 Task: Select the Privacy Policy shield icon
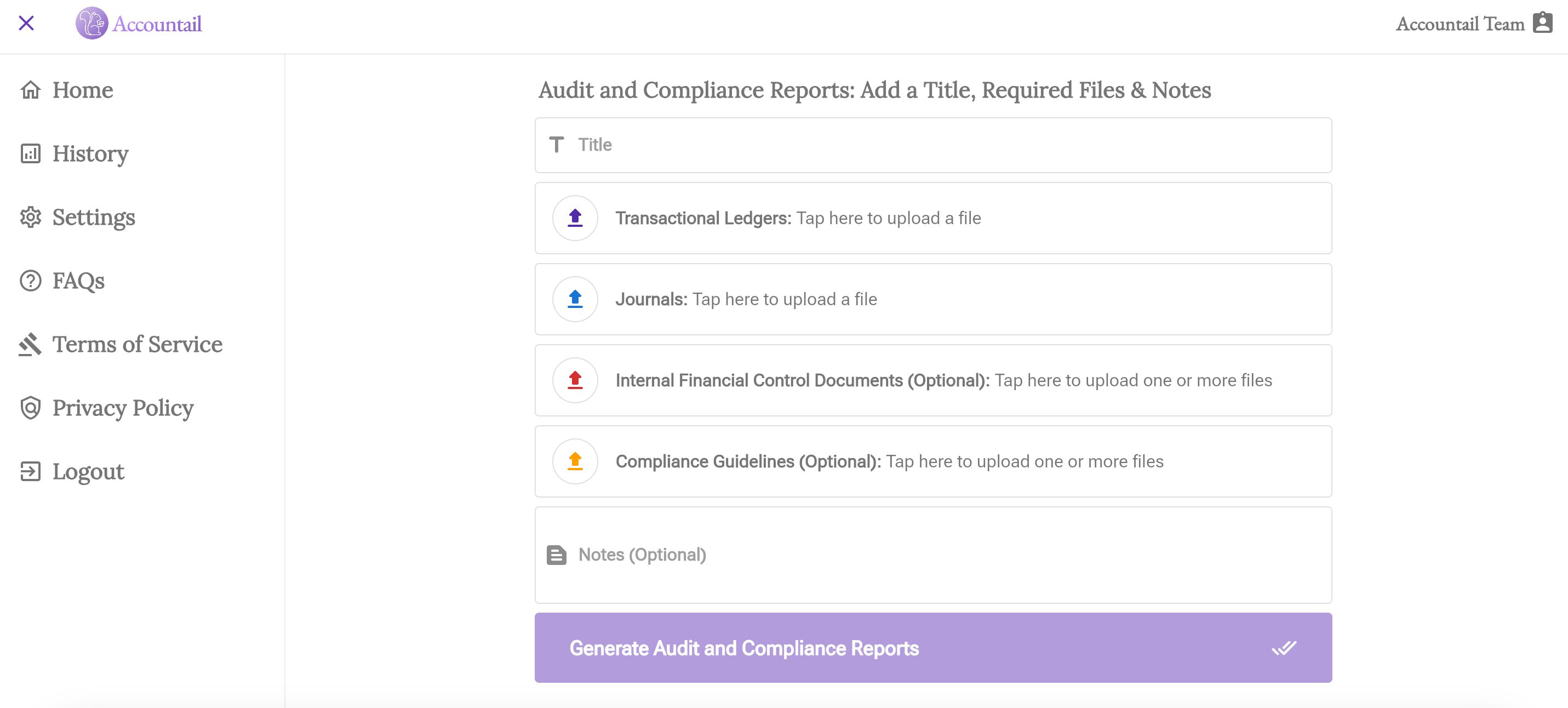[x=30, y=408]
